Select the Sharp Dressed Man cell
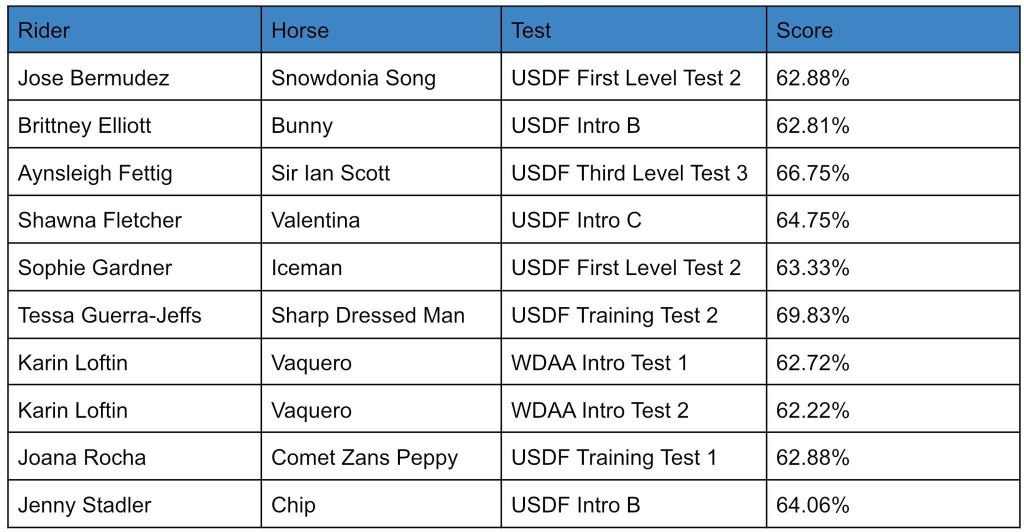 tap(381, 314)
